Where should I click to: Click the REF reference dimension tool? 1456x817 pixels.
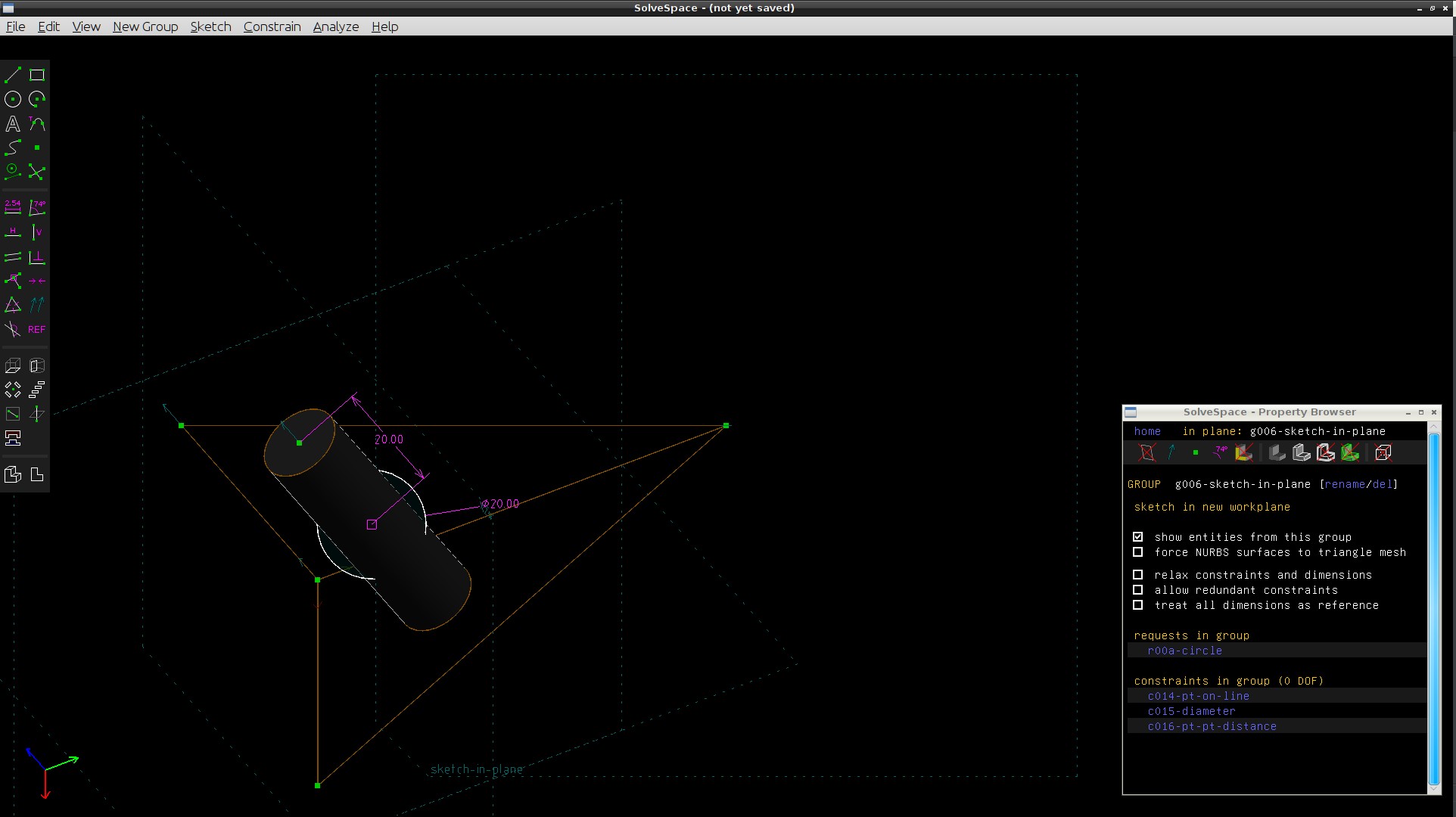point(37,329)
